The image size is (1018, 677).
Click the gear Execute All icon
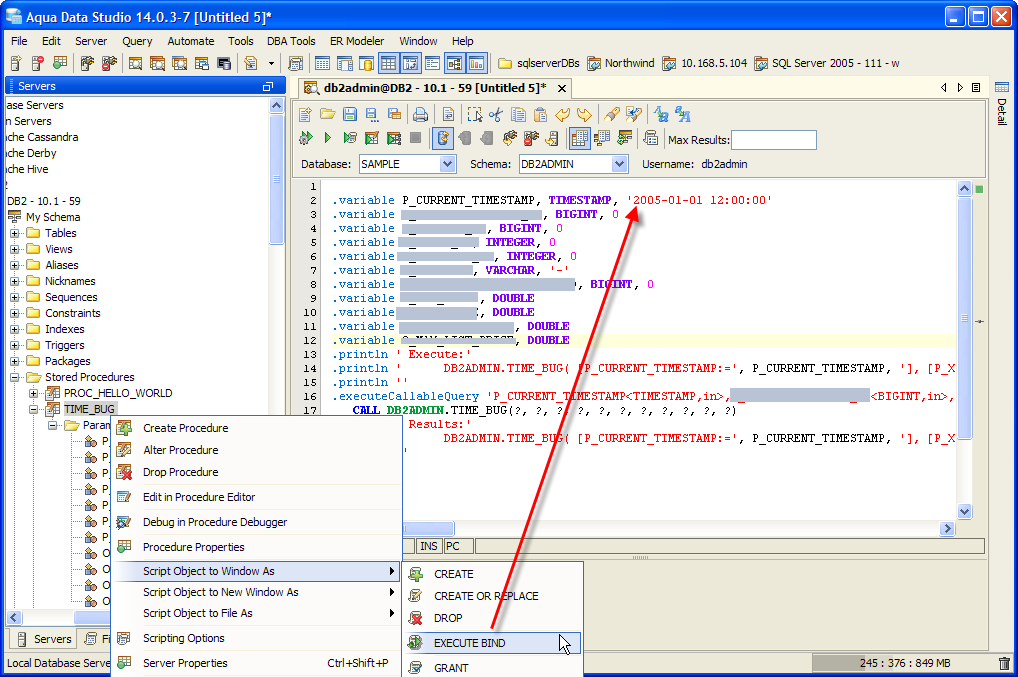point(305,138)
